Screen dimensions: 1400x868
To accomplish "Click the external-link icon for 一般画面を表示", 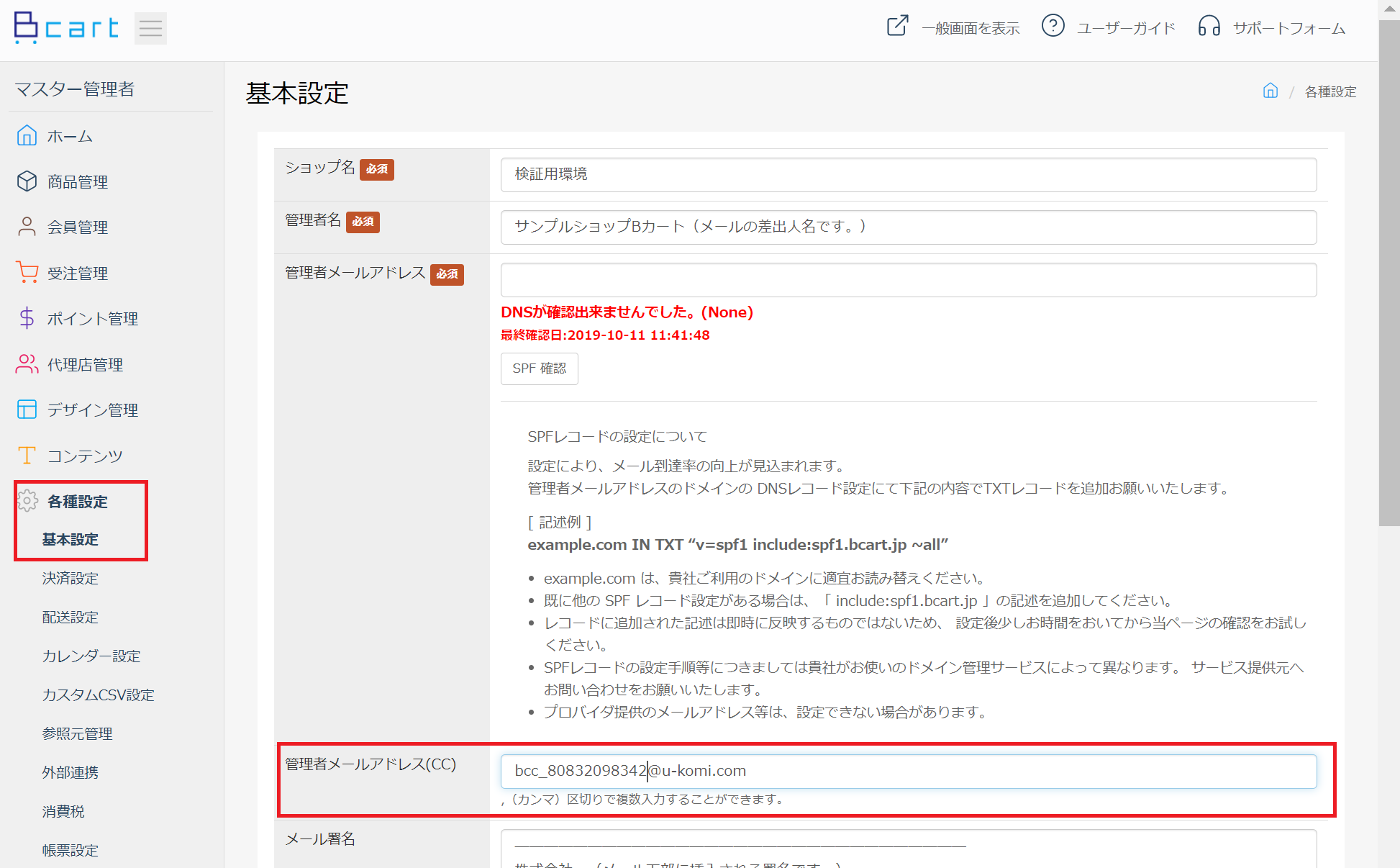I will 897,27.
